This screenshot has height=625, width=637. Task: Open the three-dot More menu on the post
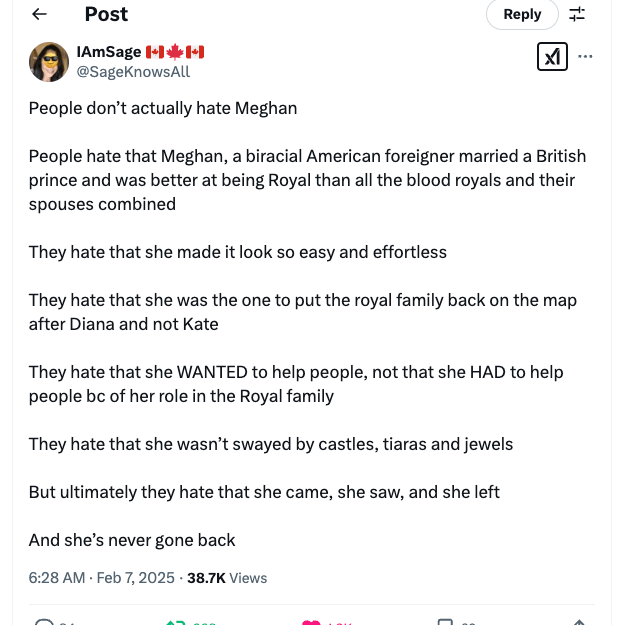click(586, 57)
